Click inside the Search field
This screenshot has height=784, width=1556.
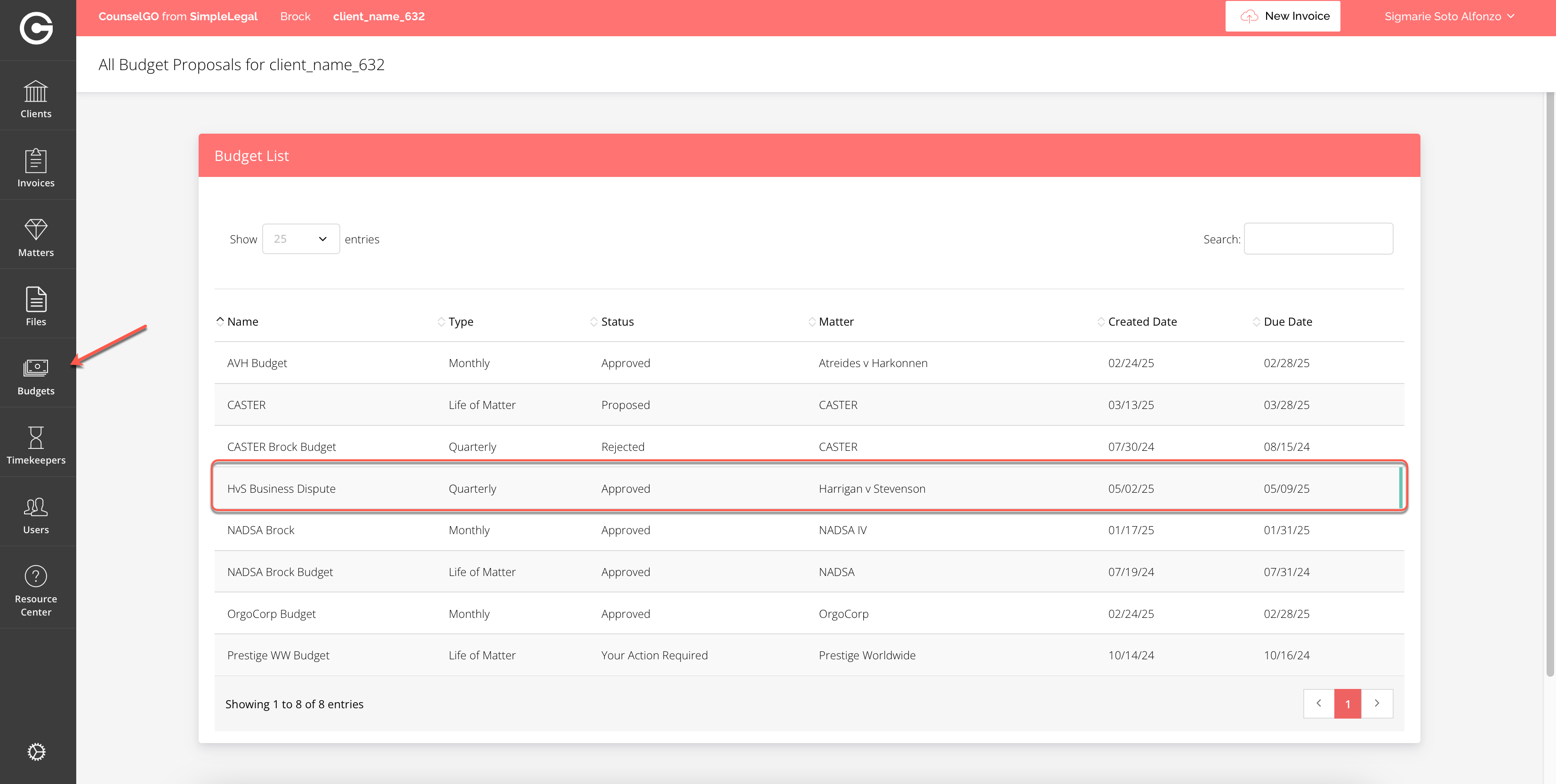pos(1319,239)
